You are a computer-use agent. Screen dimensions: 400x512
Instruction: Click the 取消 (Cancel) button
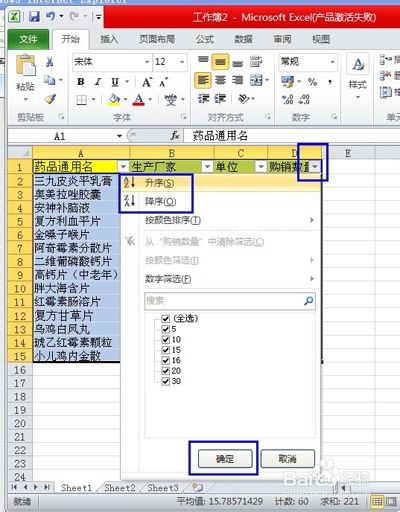[x=287, y=459]
